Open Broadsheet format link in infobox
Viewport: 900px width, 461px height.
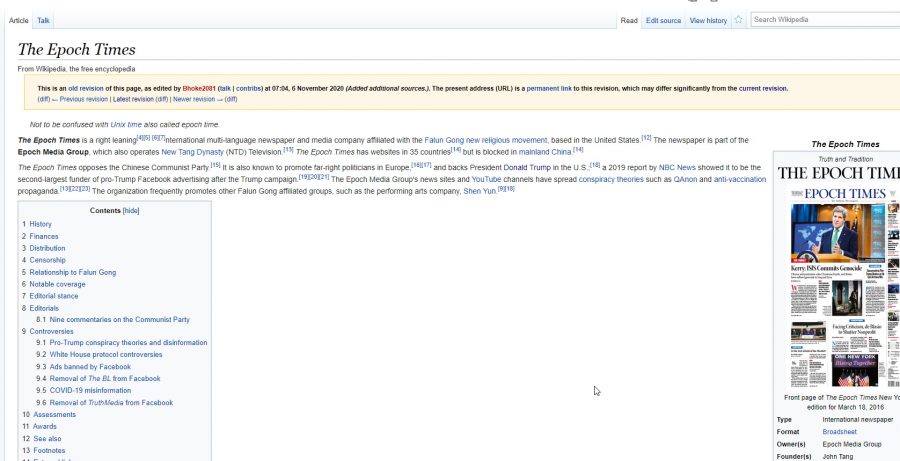point(839,432)
